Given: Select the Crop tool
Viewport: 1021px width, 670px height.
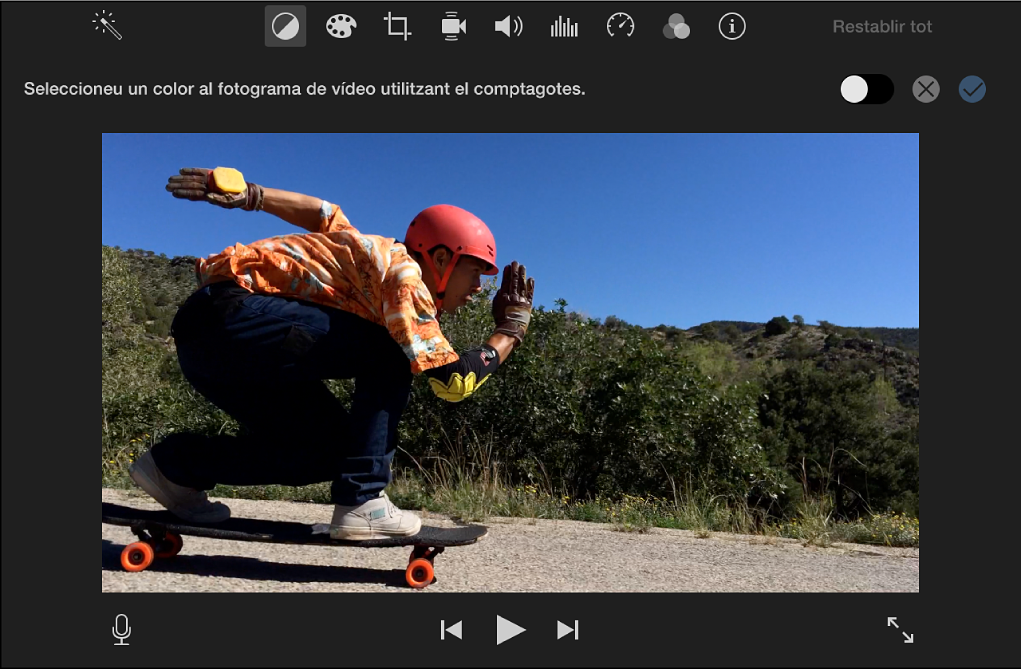Looking at the screenshot, I should pos(397,26).
